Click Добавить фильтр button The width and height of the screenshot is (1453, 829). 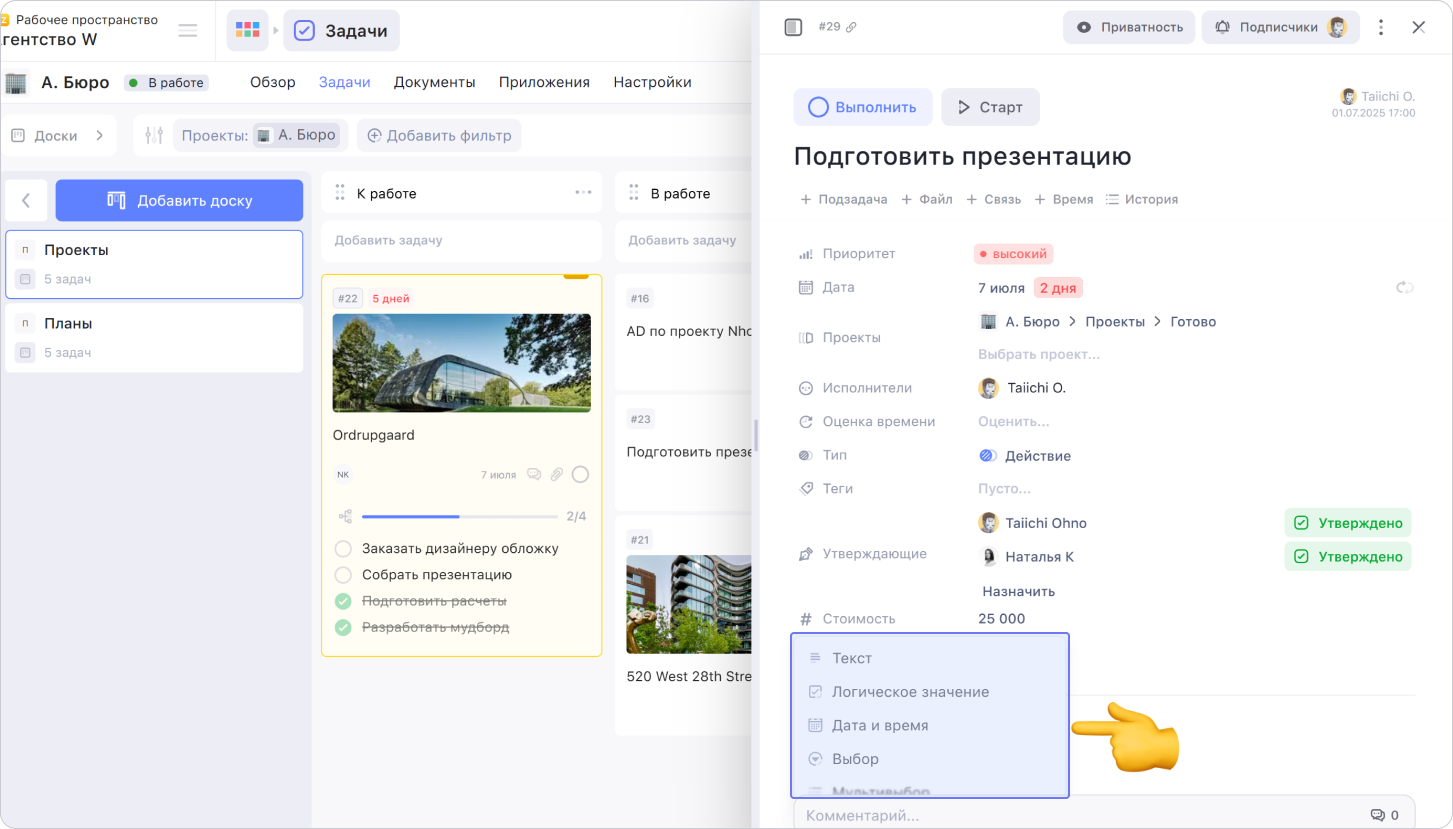pos(439,135)
